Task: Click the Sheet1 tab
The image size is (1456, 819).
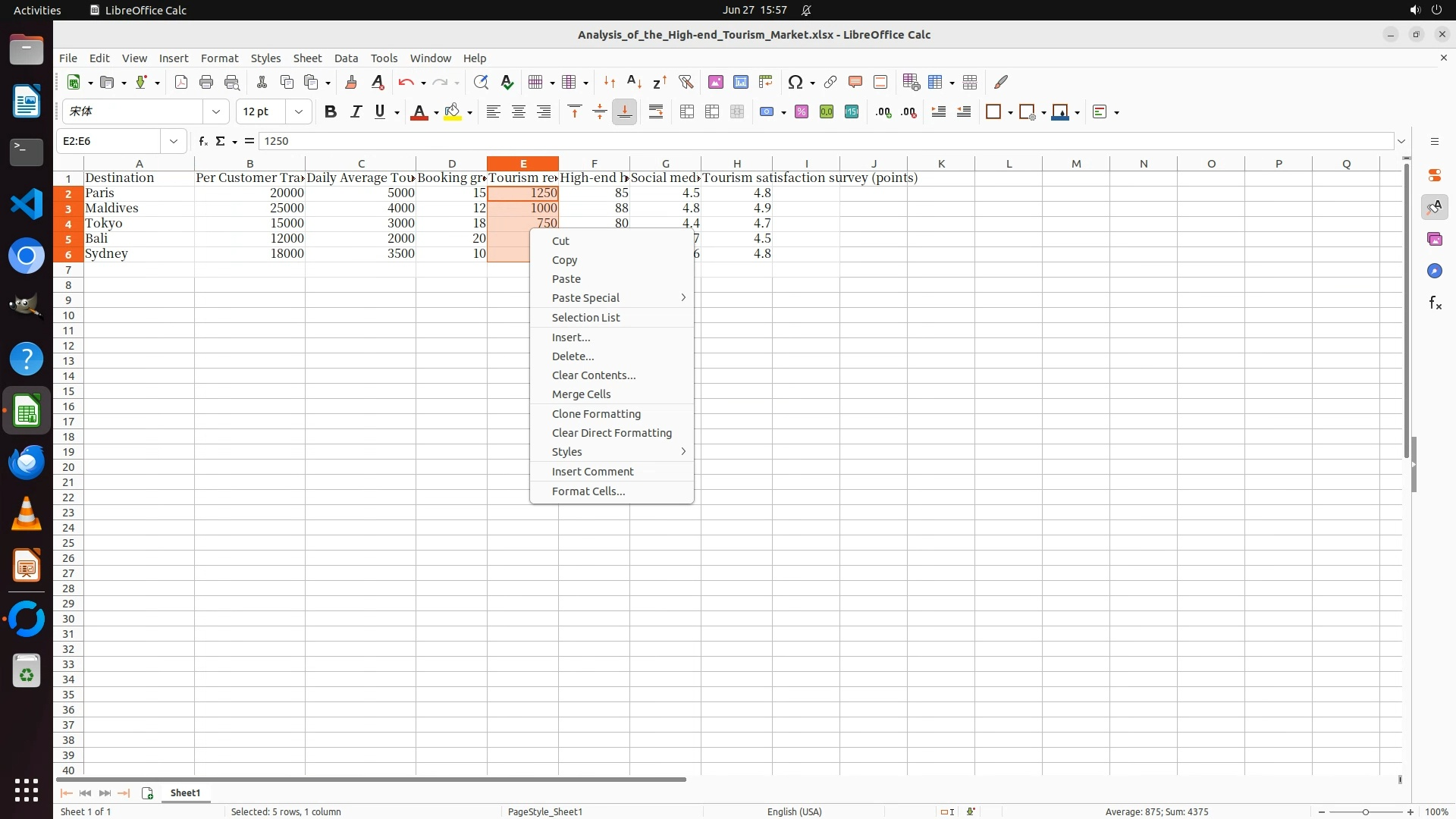Action: pos(185,793)
